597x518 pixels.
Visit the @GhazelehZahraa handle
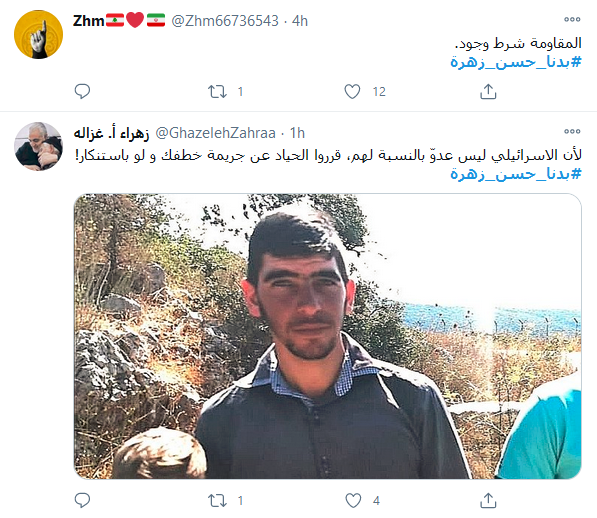[215, 133]
